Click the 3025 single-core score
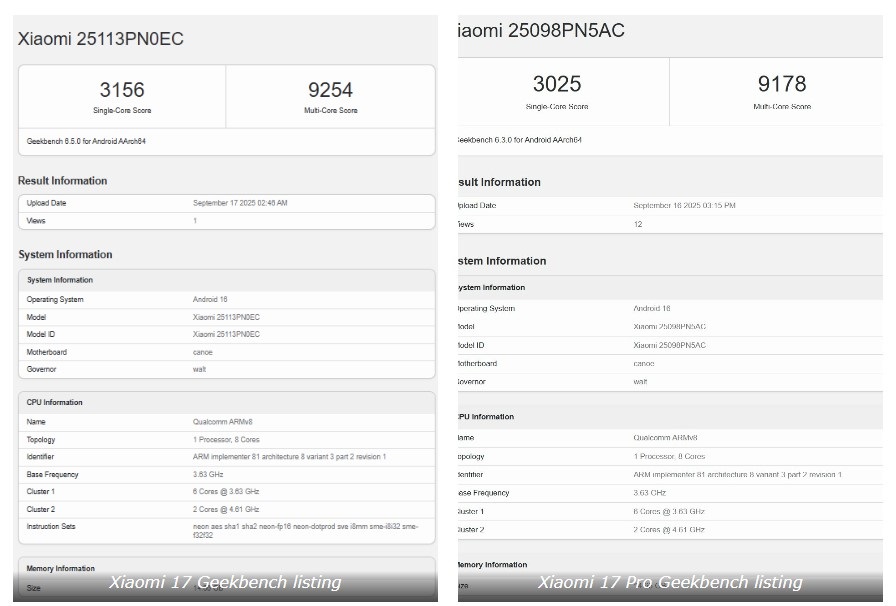This screenshot has width=896, height=606. [557, 84]
